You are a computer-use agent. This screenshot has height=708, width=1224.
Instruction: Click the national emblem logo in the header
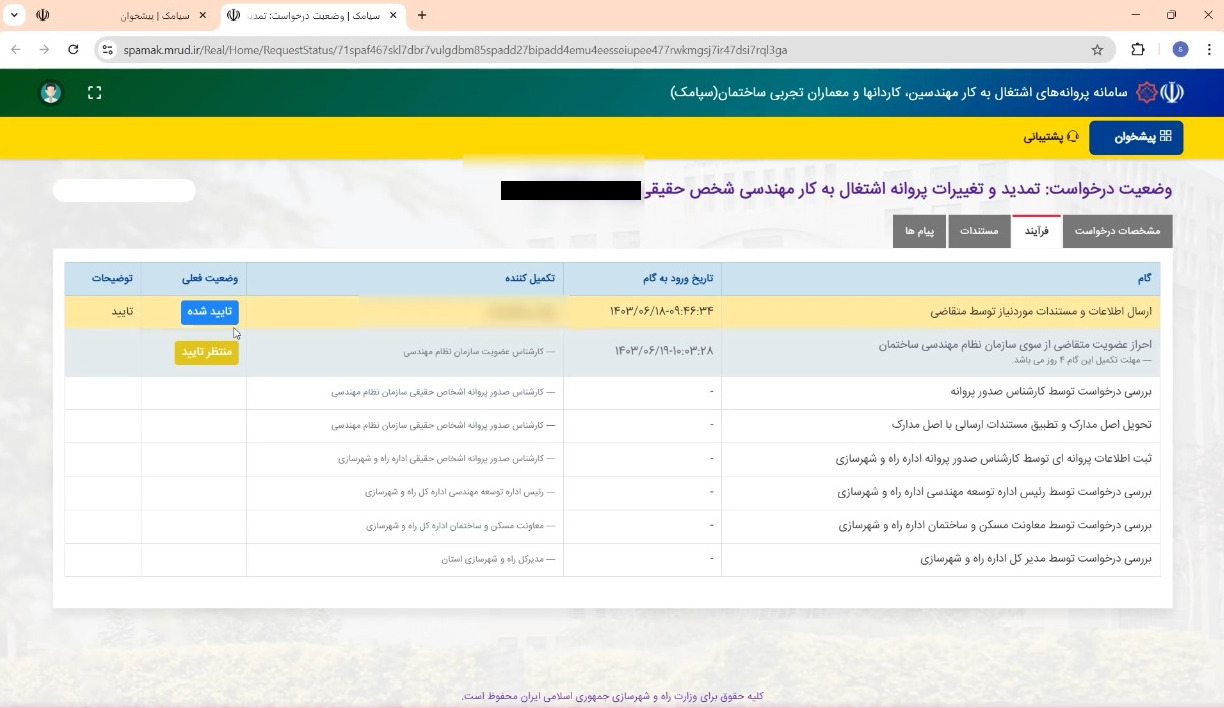tap(1172, 92)
